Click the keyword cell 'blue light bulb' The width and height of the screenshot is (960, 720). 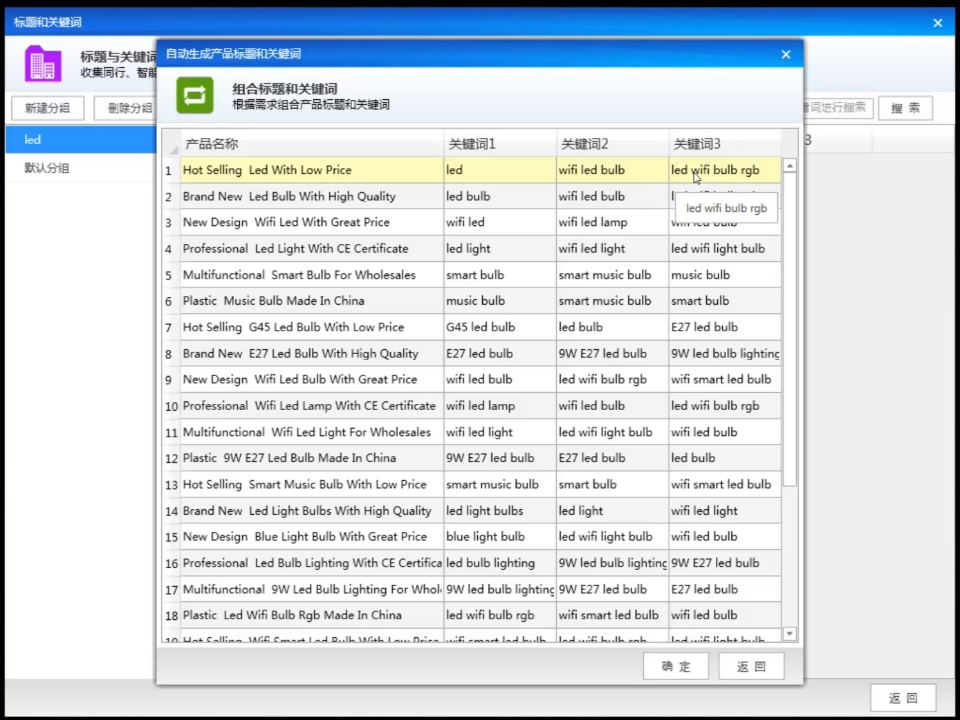[x=500, y=536]
